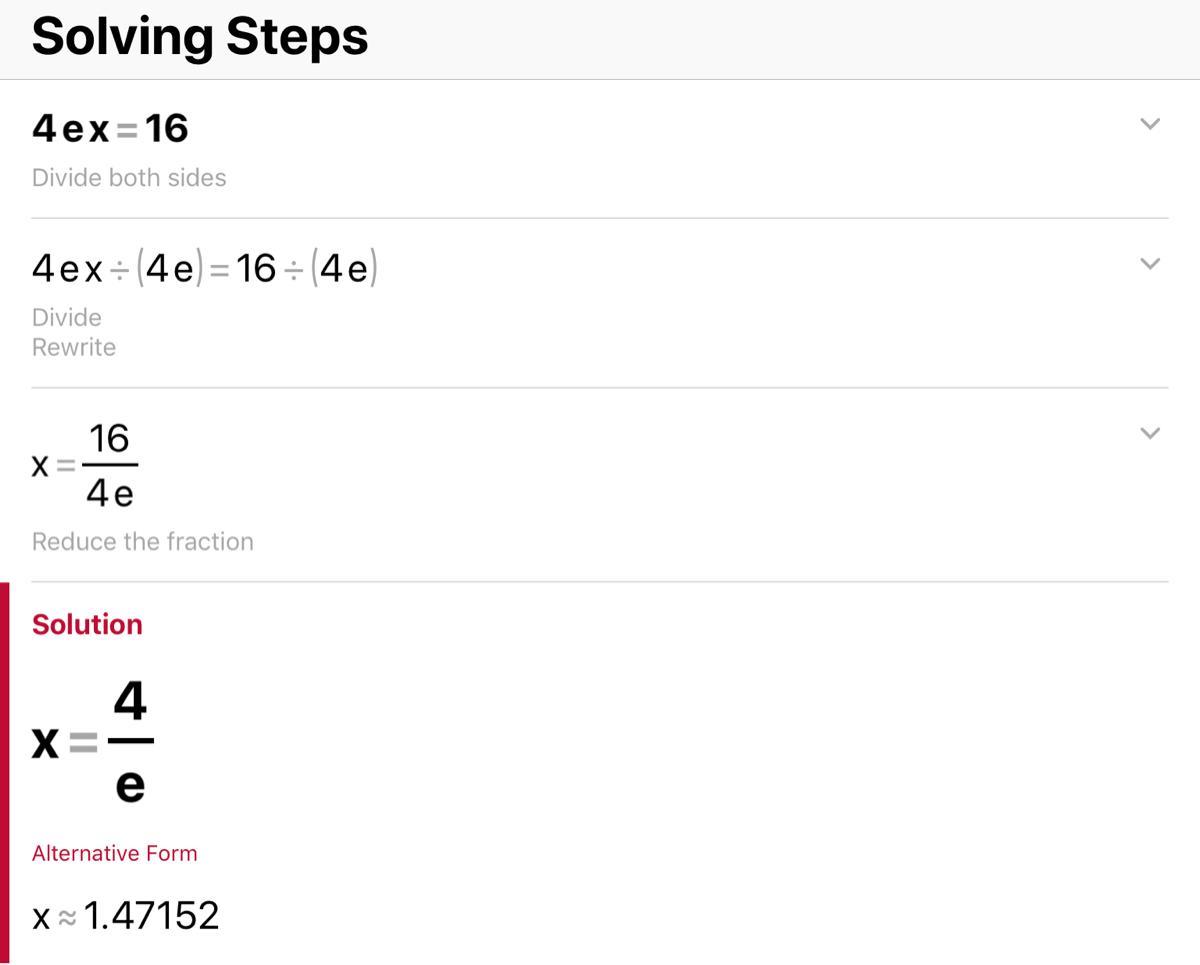Click the numerator 16 in the fraction step
The image size is (1200, 965).
point(109,439)
